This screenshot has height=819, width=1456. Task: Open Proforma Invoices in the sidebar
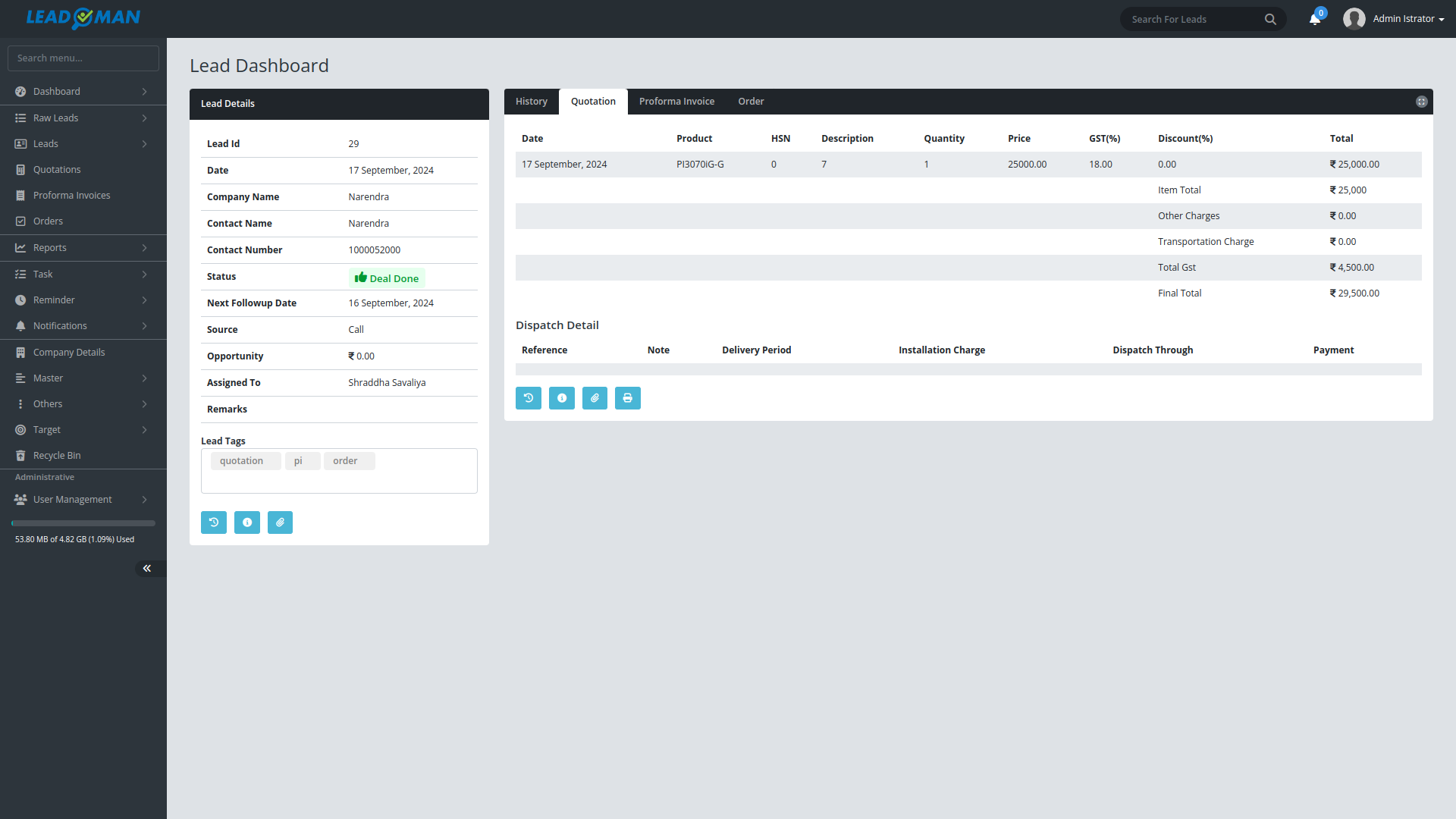tap(83, 196)
